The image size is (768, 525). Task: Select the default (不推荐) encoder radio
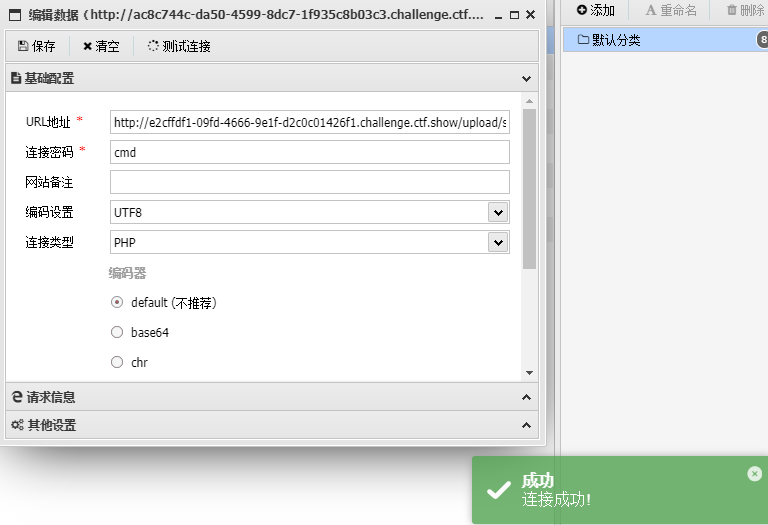tap(117, 302)
